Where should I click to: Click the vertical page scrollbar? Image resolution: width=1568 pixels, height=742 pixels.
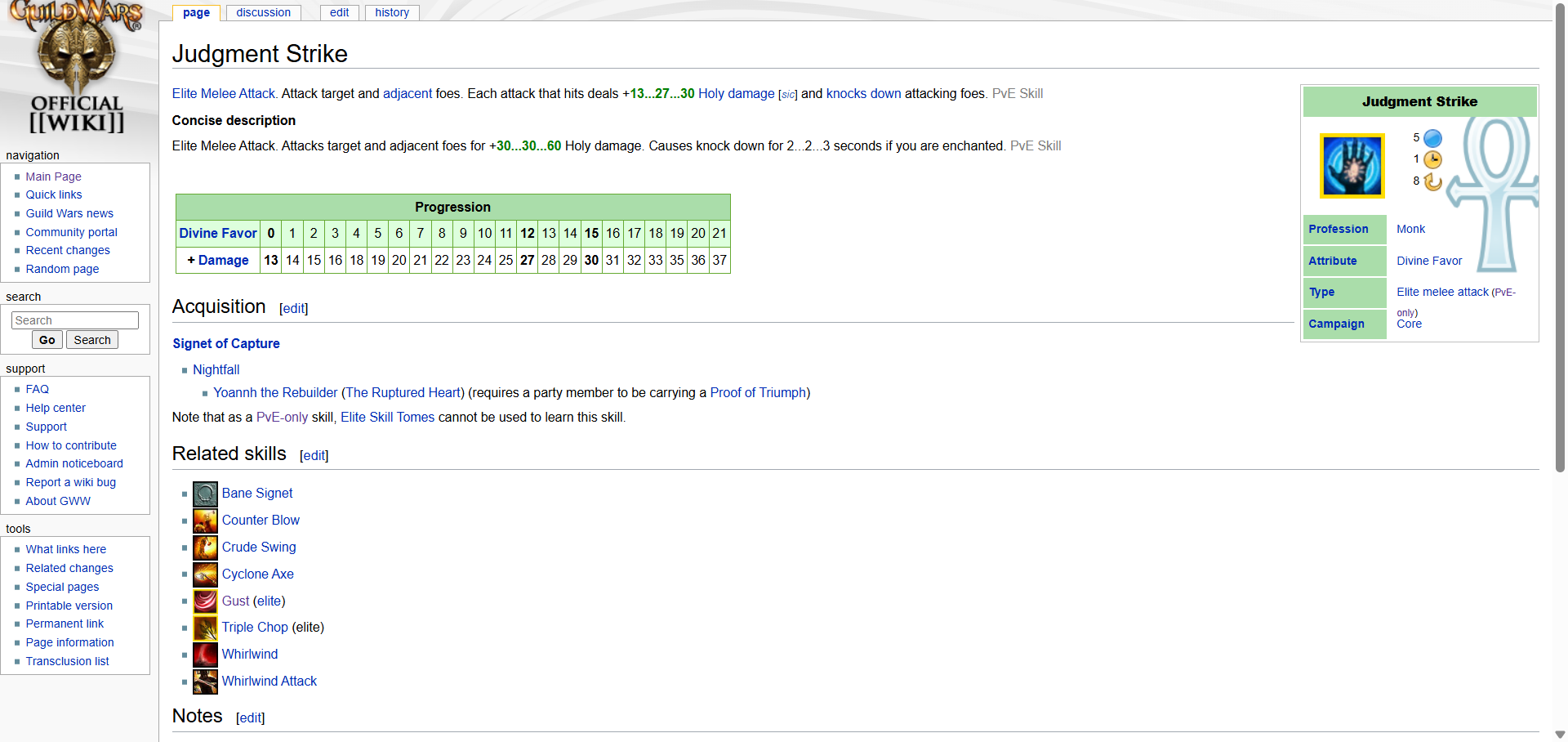(1561, 237)
